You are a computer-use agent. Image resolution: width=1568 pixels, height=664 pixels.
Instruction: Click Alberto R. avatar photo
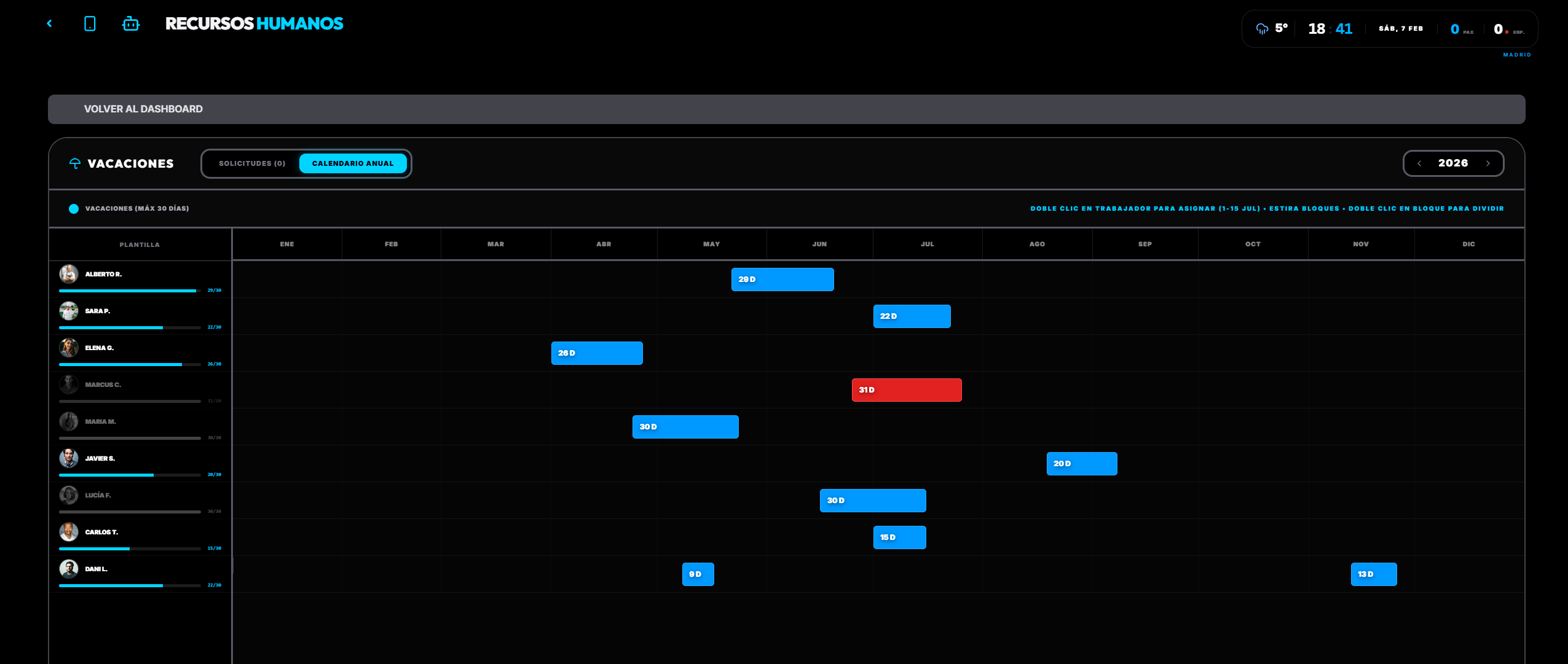pyautogui.click(x=69, y=274)
